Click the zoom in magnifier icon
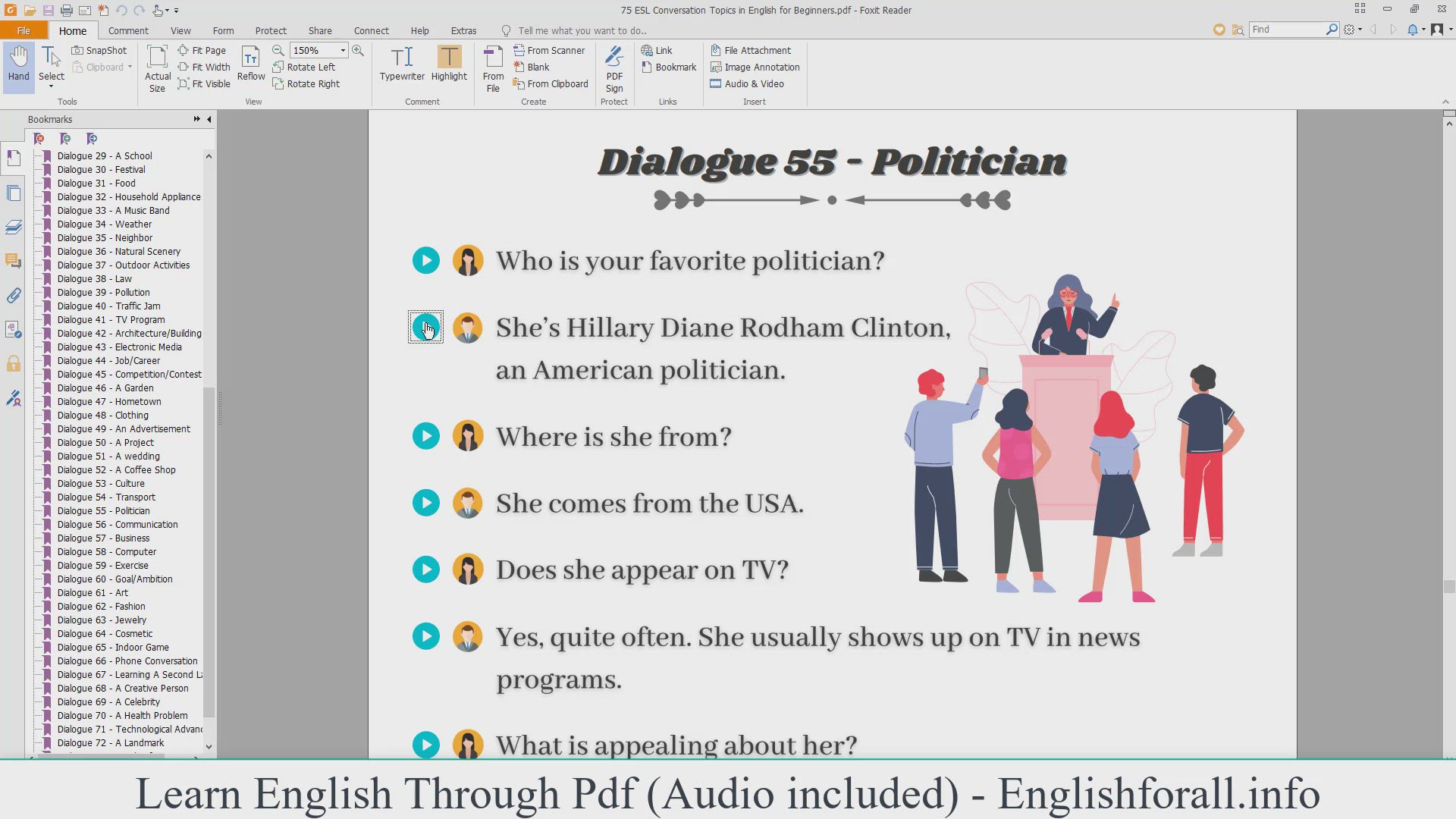 pyautogui.click(x=358, y=50)
